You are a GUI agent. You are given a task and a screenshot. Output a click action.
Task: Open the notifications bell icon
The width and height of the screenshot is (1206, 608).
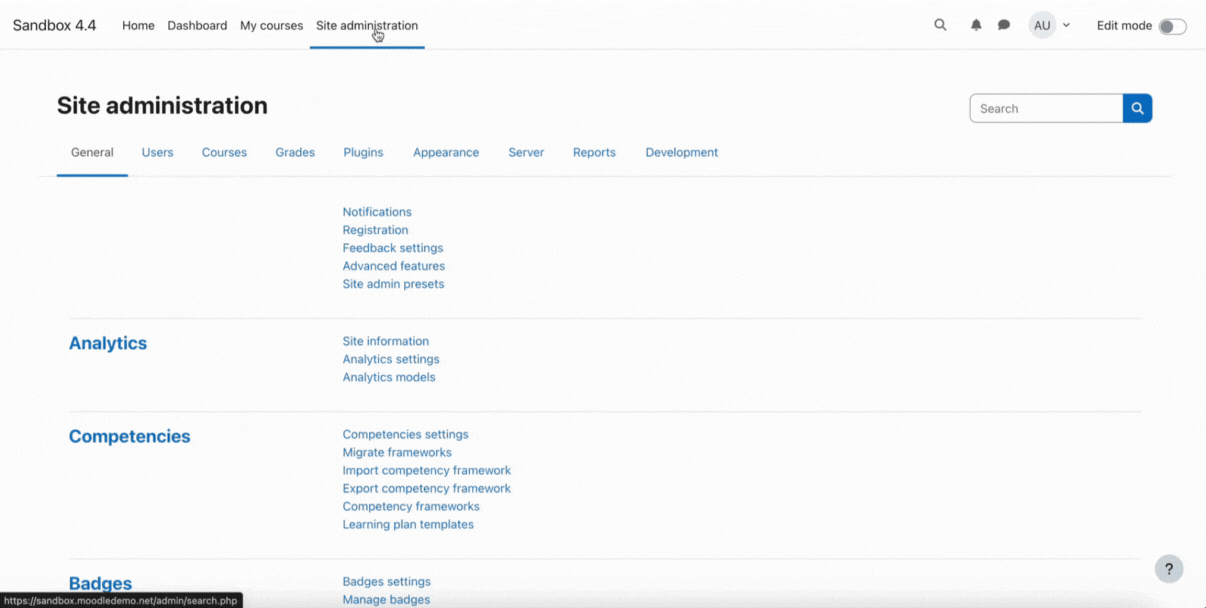pos(976,25)
